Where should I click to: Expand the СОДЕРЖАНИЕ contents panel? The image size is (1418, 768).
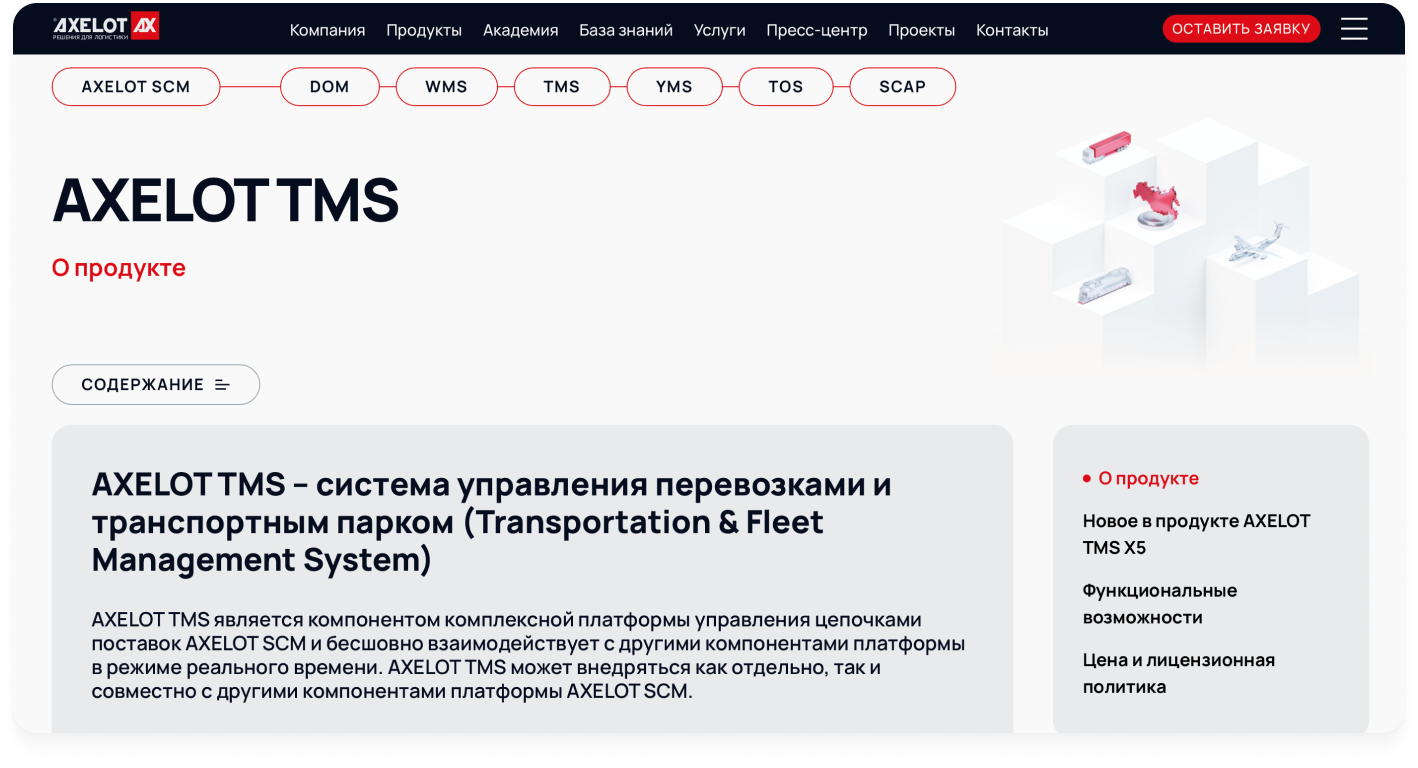coord(155,384)
